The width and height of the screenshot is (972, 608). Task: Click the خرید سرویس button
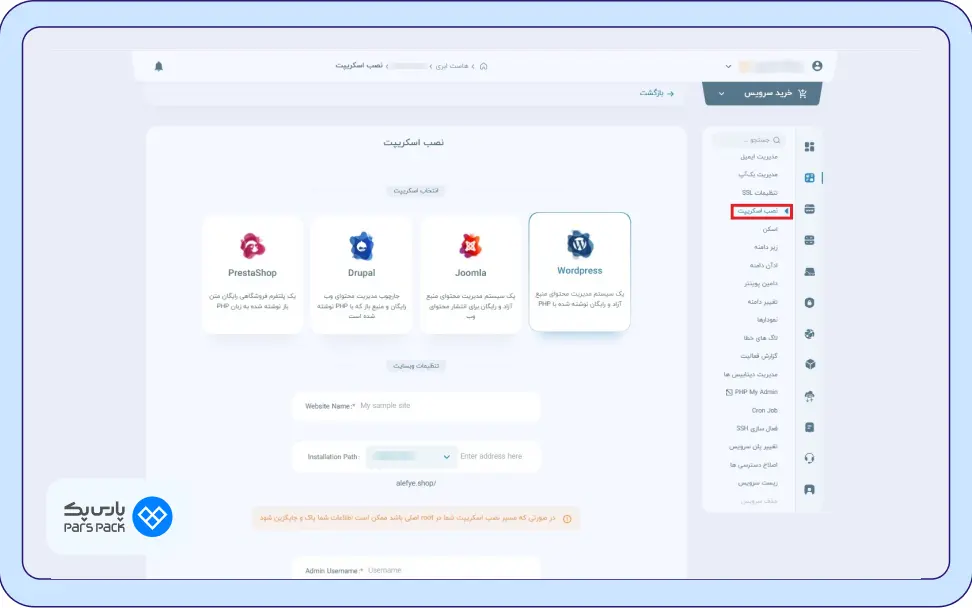click(x=762, y=94)
